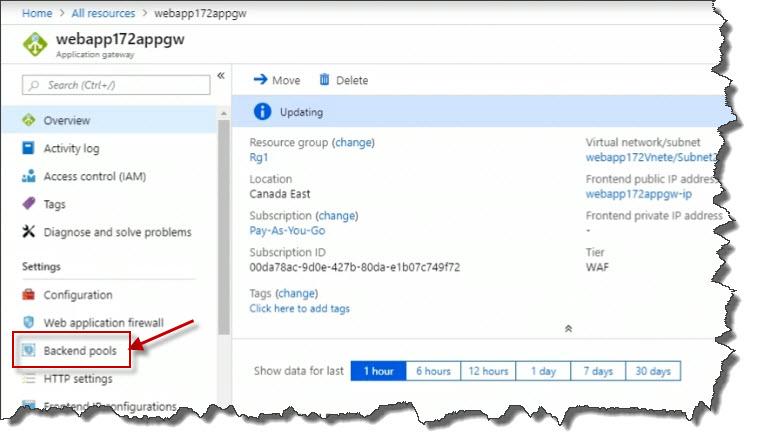Go to the Home breadcrumb

[x=37, y=13]
